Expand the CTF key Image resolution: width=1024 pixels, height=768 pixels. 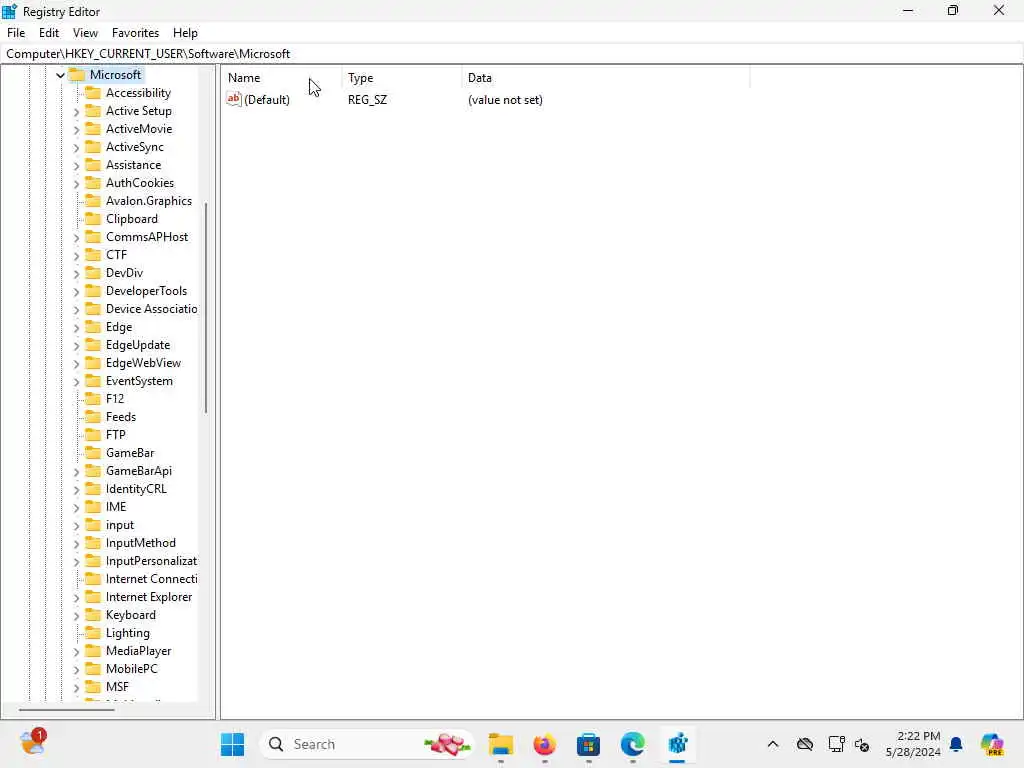click(76, 255)
